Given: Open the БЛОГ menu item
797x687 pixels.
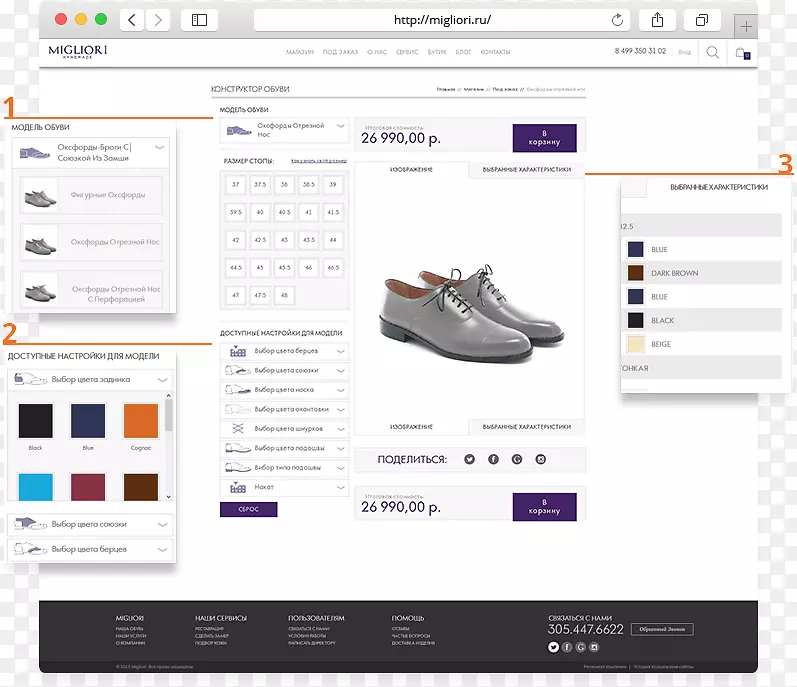Looking at the screenshot, I should click(463, 52).
